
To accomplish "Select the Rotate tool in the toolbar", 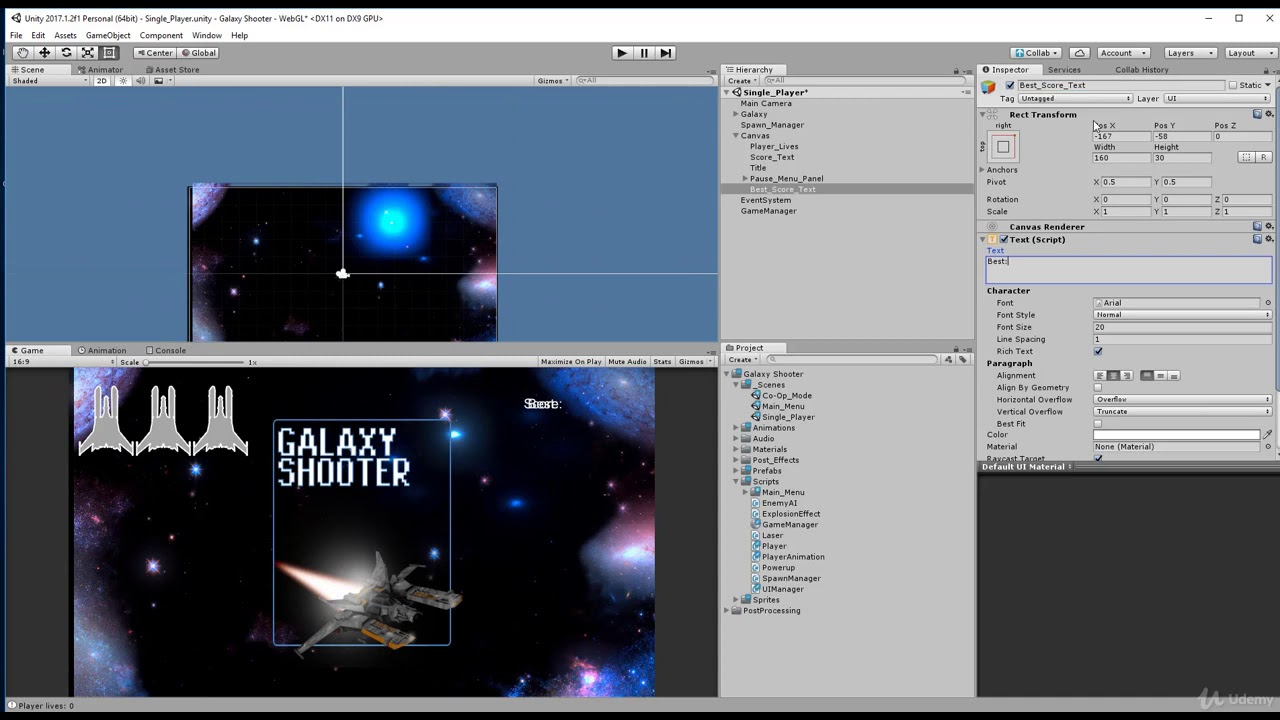I will click(66, 53).
